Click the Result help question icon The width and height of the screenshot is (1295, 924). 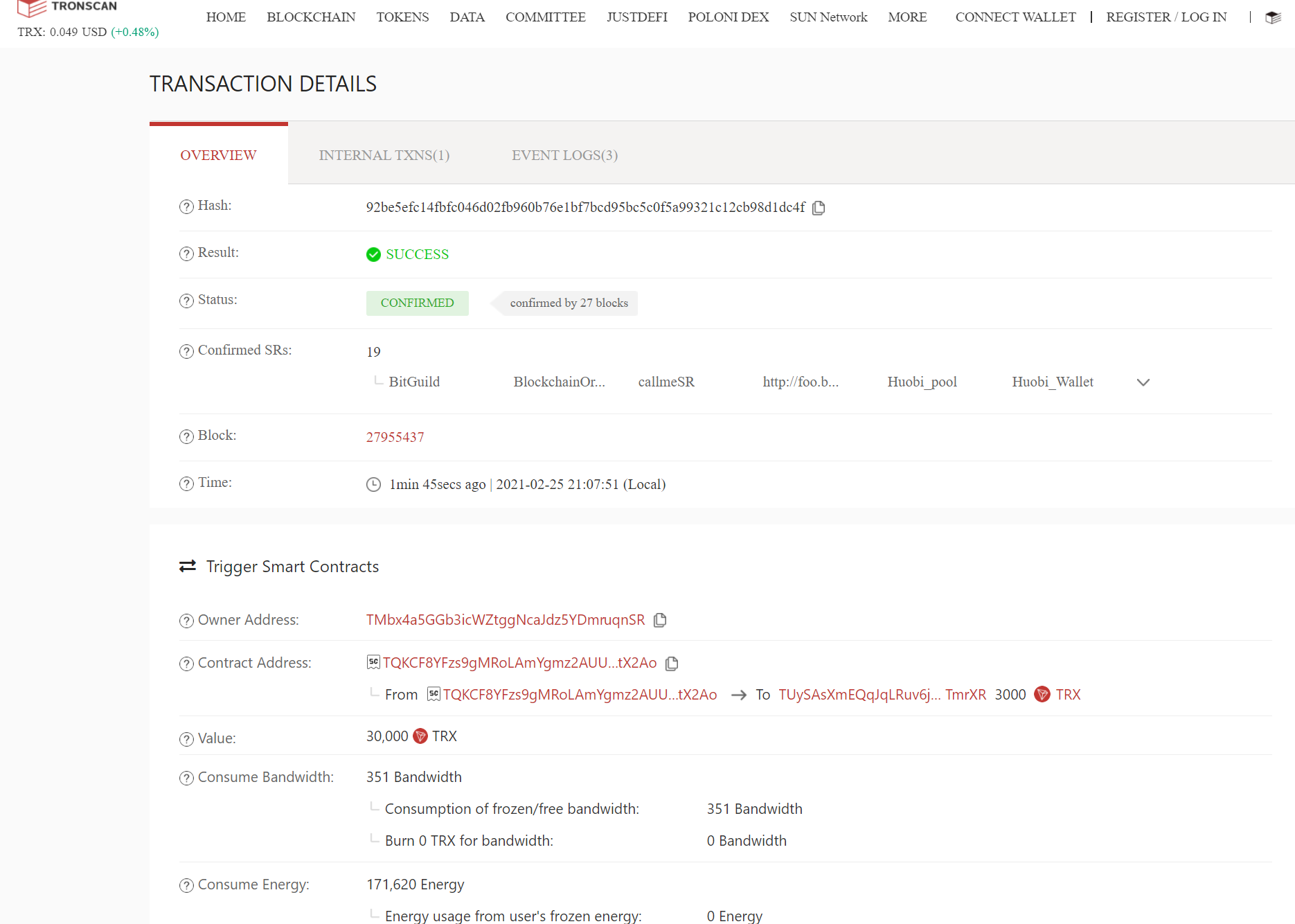(x=186, y=254)
